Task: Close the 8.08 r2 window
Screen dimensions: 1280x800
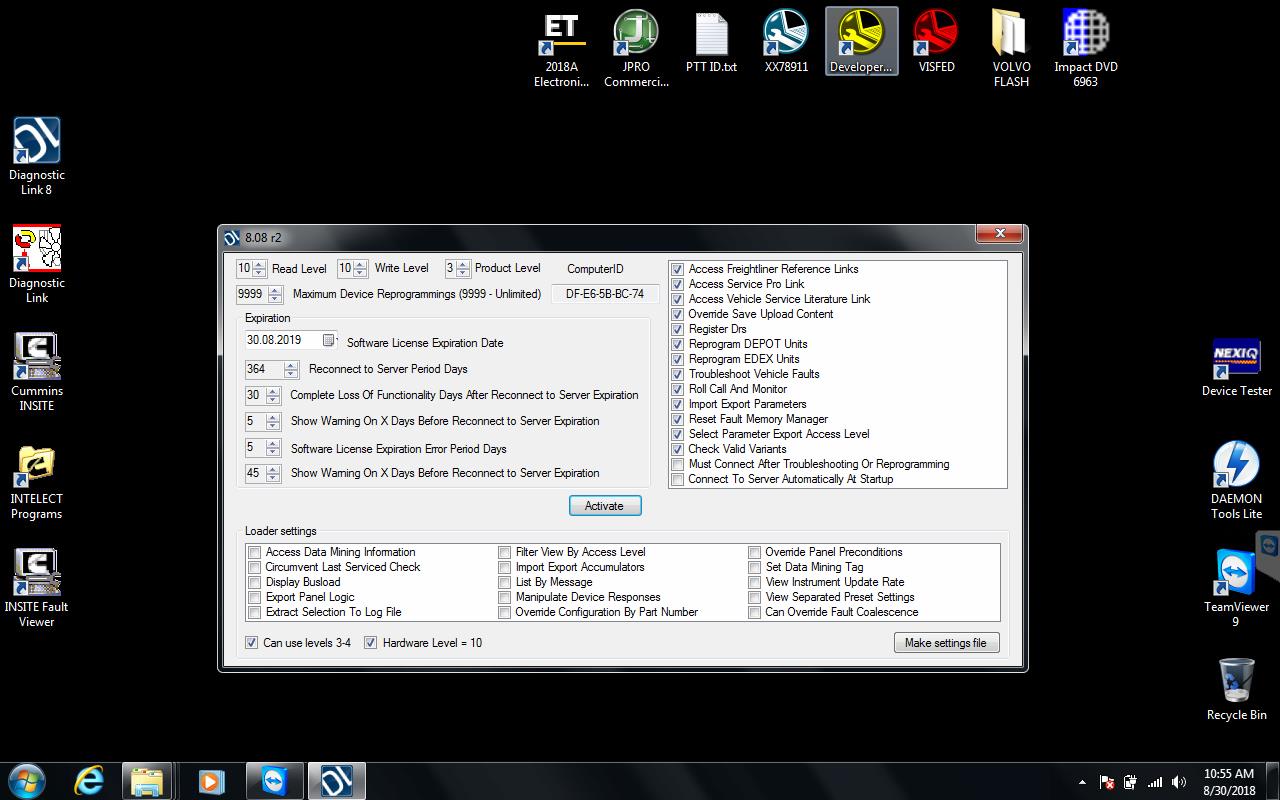Action: point(999,234)
